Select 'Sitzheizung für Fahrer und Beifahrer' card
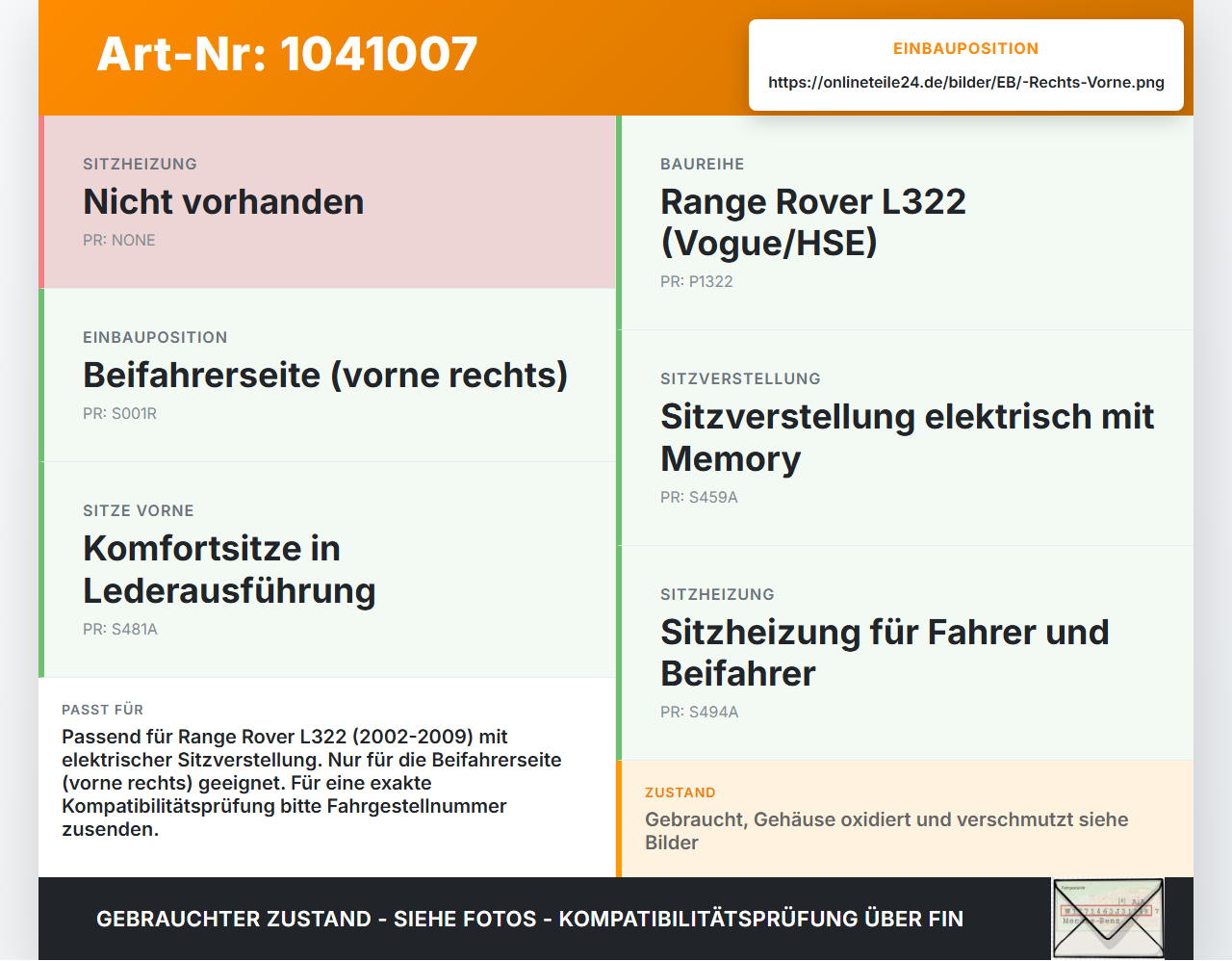 905,653
